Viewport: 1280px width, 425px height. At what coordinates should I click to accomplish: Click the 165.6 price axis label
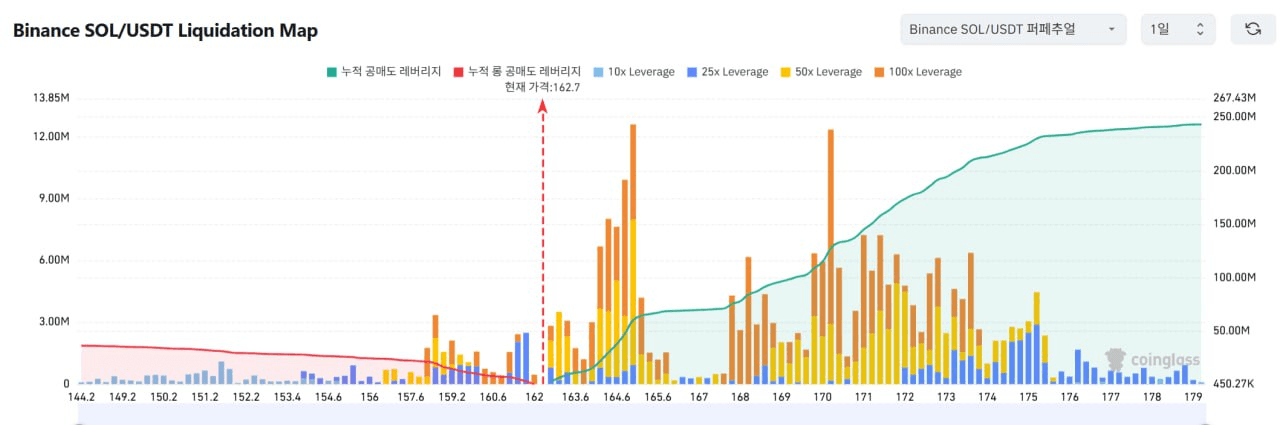pos(658,397)
